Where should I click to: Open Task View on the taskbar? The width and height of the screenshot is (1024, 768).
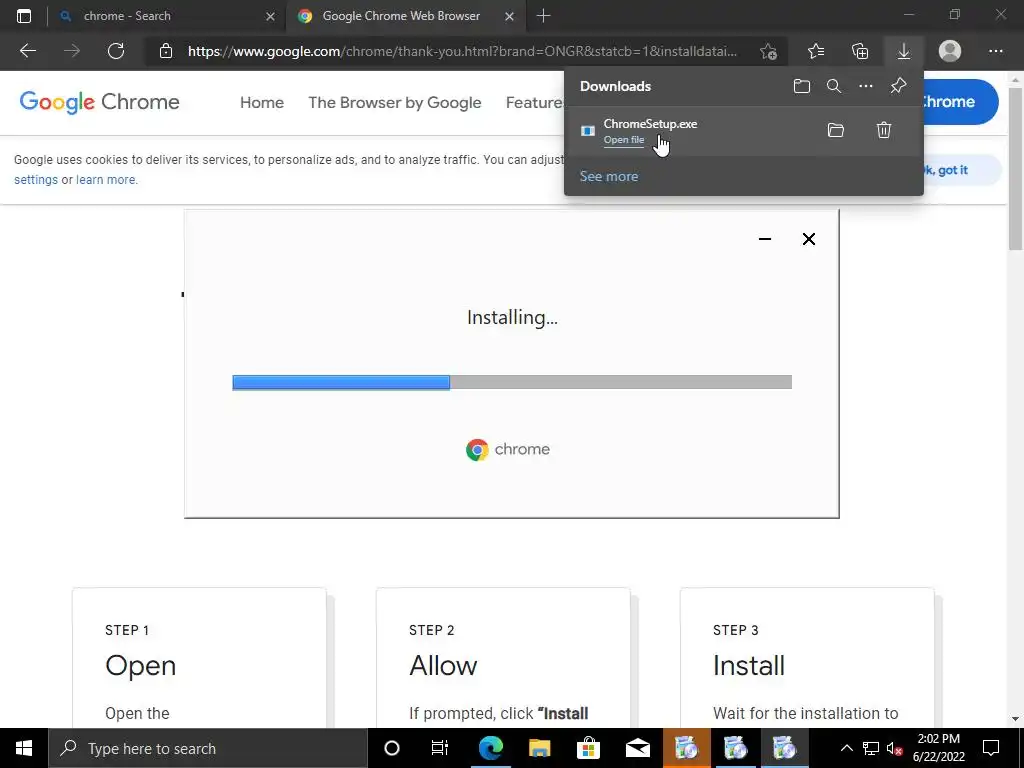click(440, 748)
